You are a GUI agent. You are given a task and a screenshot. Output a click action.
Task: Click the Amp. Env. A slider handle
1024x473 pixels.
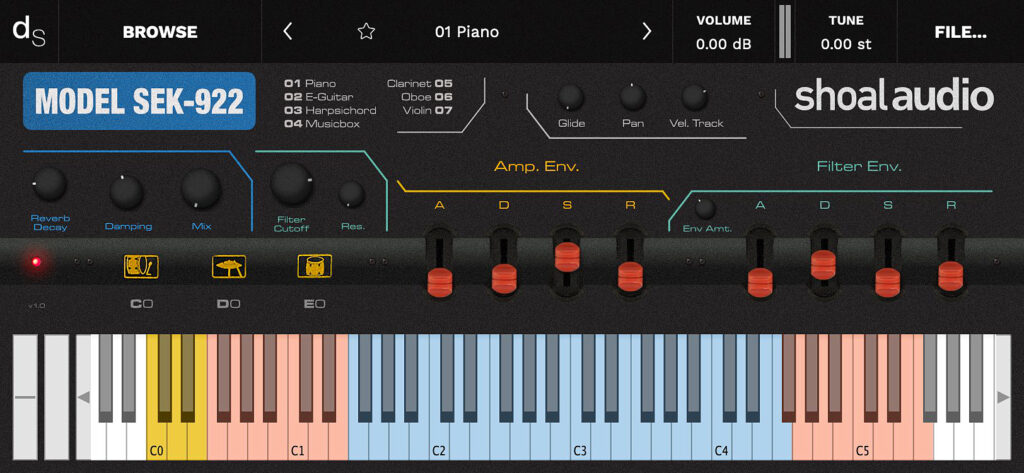click(x=440, y=282)
